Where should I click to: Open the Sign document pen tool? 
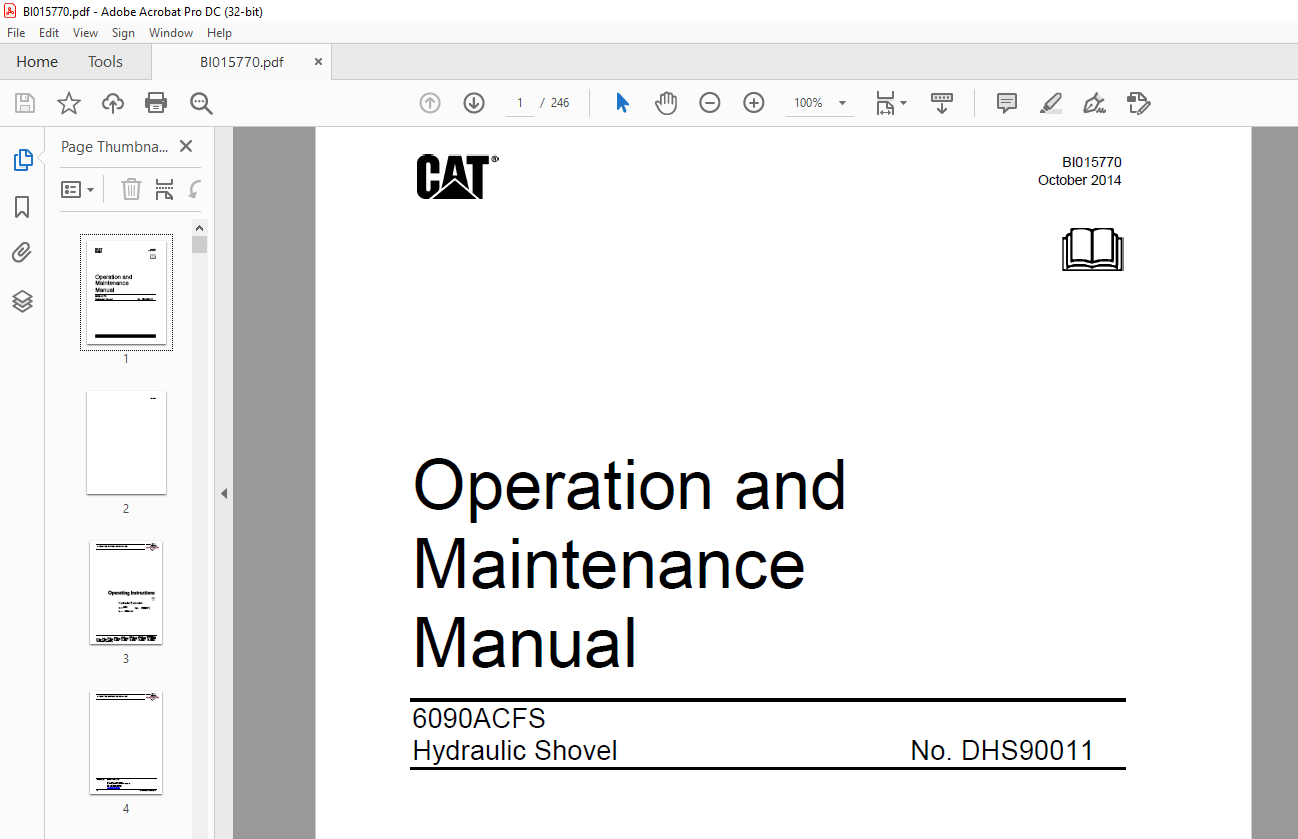coord(1095,103)
